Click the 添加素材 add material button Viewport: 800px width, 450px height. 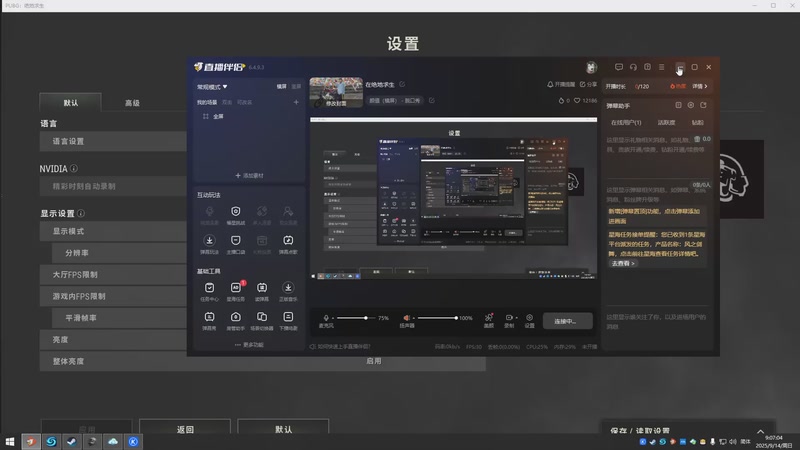(x=249, y=175)
